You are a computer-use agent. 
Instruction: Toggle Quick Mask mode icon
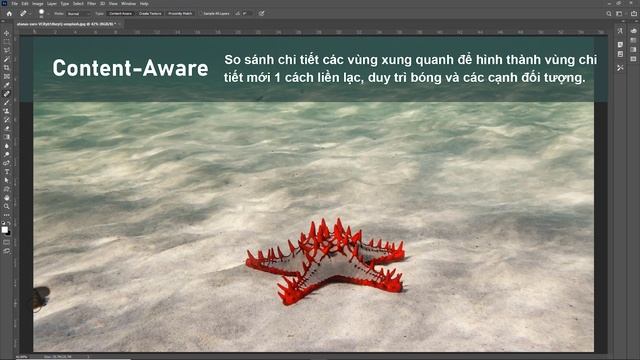point(7,242)
